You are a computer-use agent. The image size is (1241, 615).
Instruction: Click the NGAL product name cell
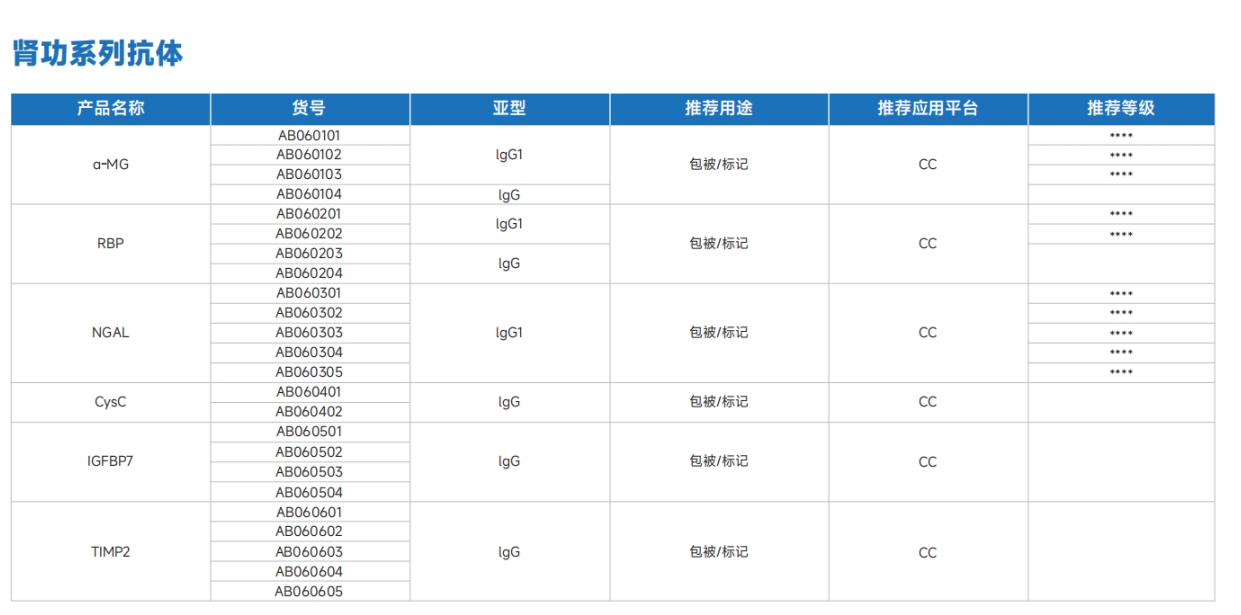coord(110,332)
